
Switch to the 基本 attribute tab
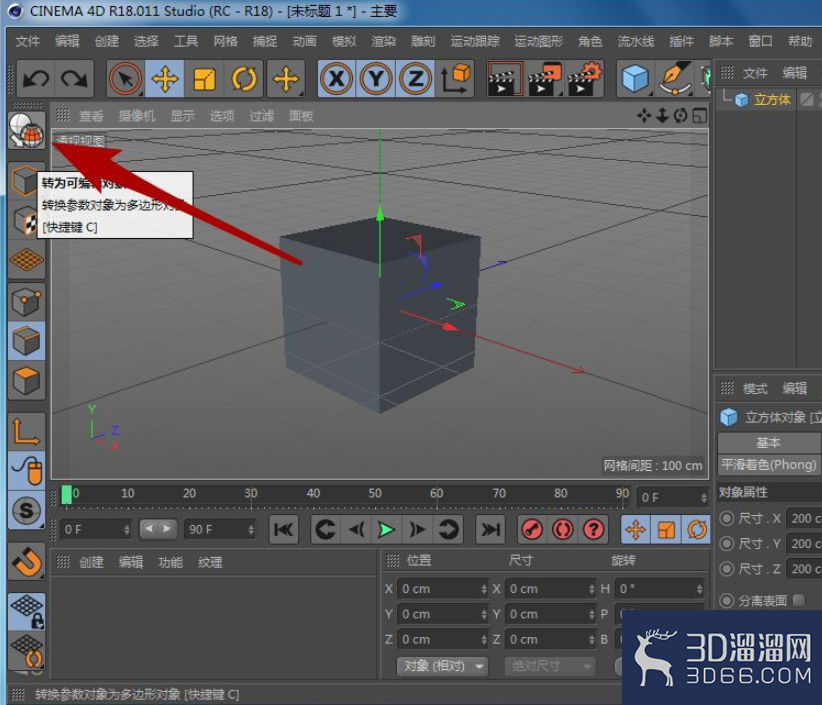pos(769,443)
